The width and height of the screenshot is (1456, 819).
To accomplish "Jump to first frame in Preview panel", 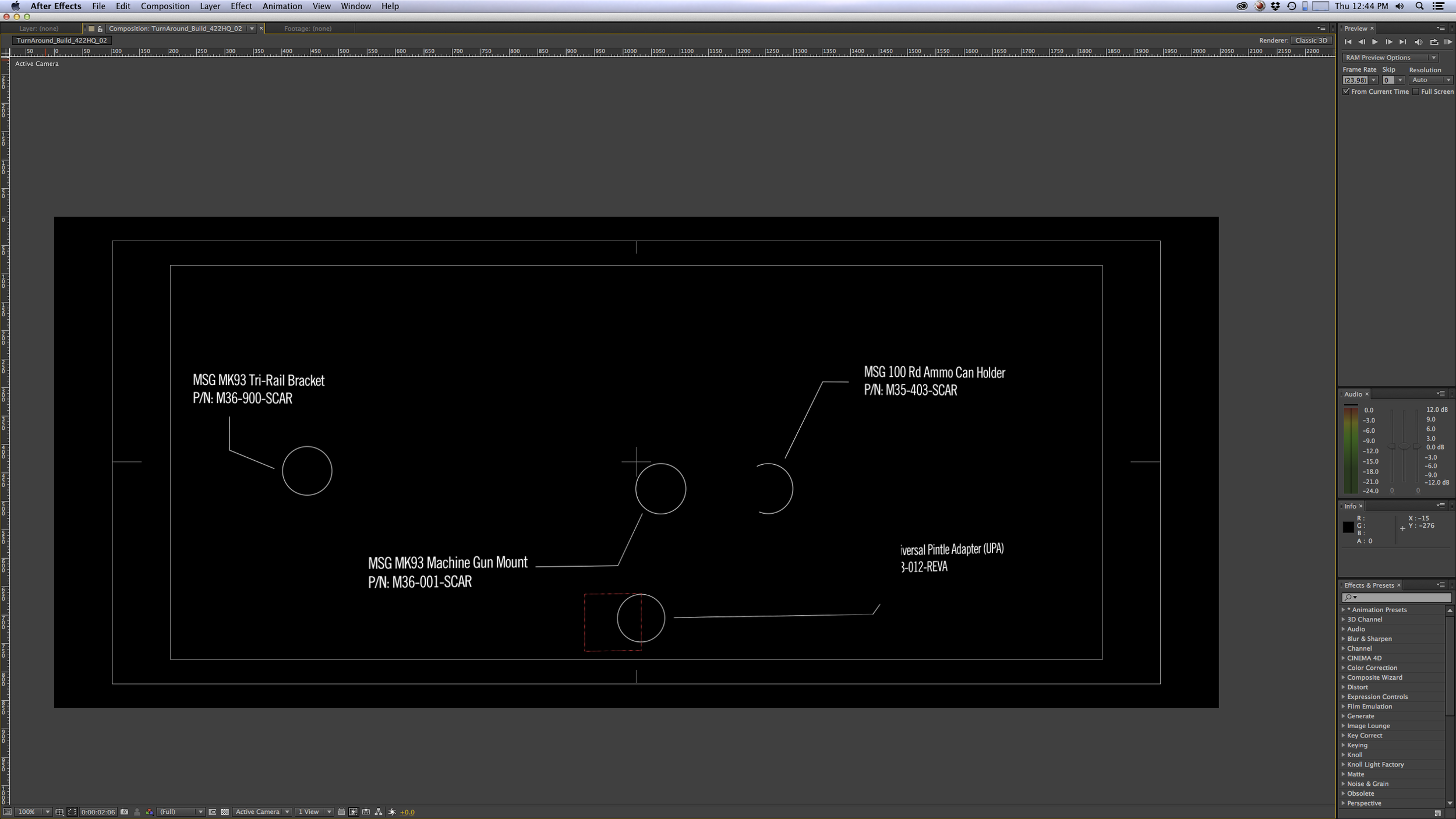I will [1348, 42].
